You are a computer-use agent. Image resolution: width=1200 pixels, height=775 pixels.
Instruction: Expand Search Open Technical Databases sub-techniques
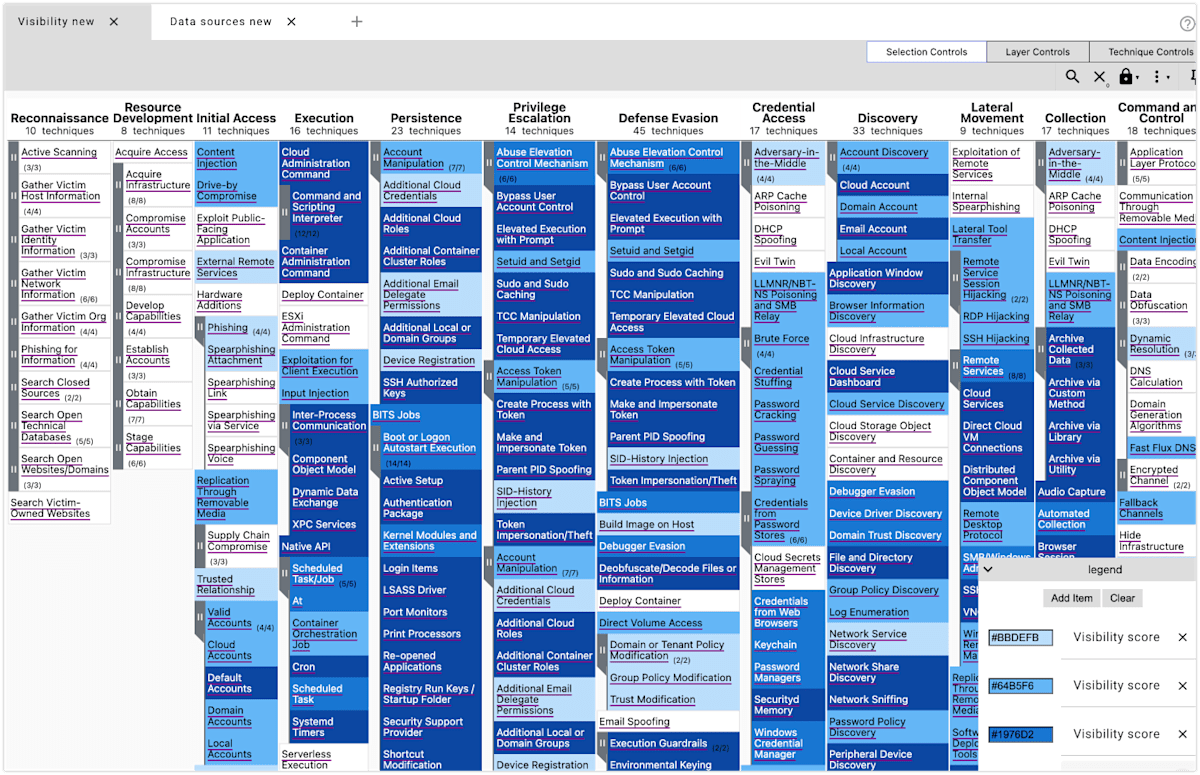(x=14, y=426)
